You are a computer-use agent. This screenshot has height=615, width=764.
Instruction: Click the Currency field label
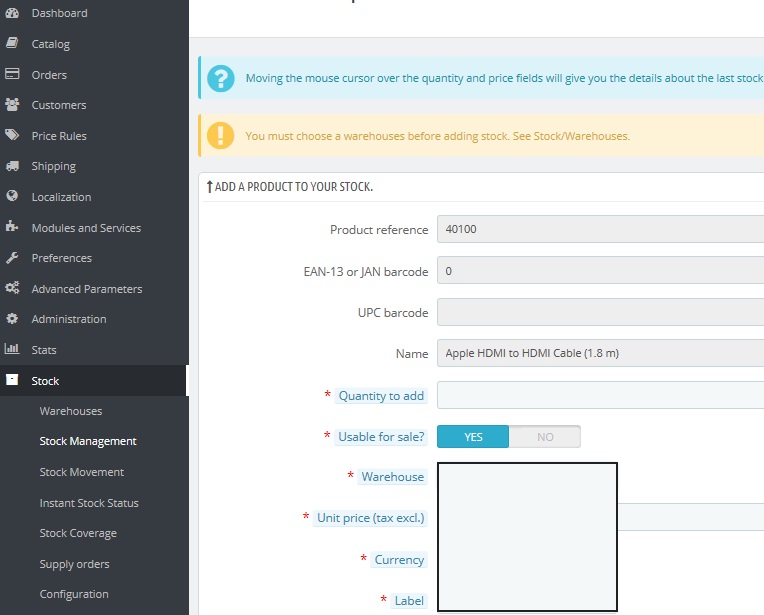click(x=399, y=560)
